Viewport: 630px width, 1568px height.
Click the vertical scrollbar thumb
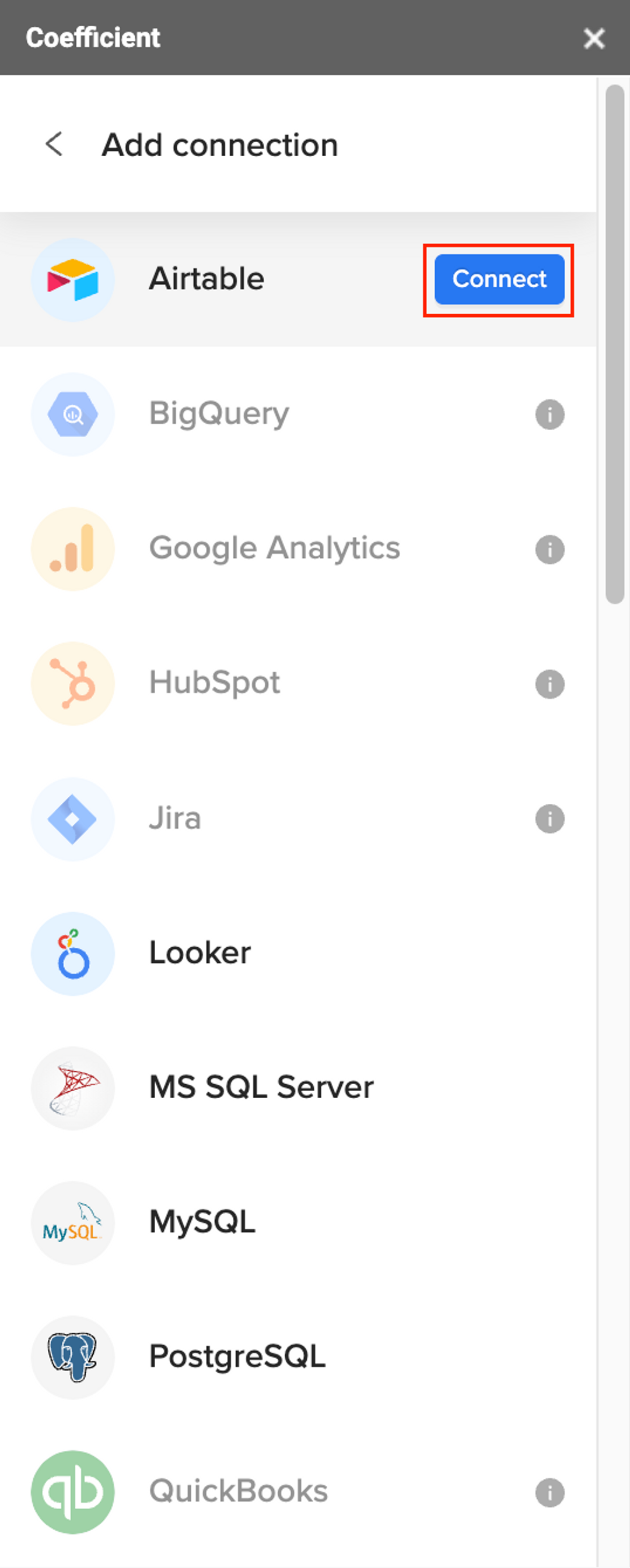coord(614,344)
